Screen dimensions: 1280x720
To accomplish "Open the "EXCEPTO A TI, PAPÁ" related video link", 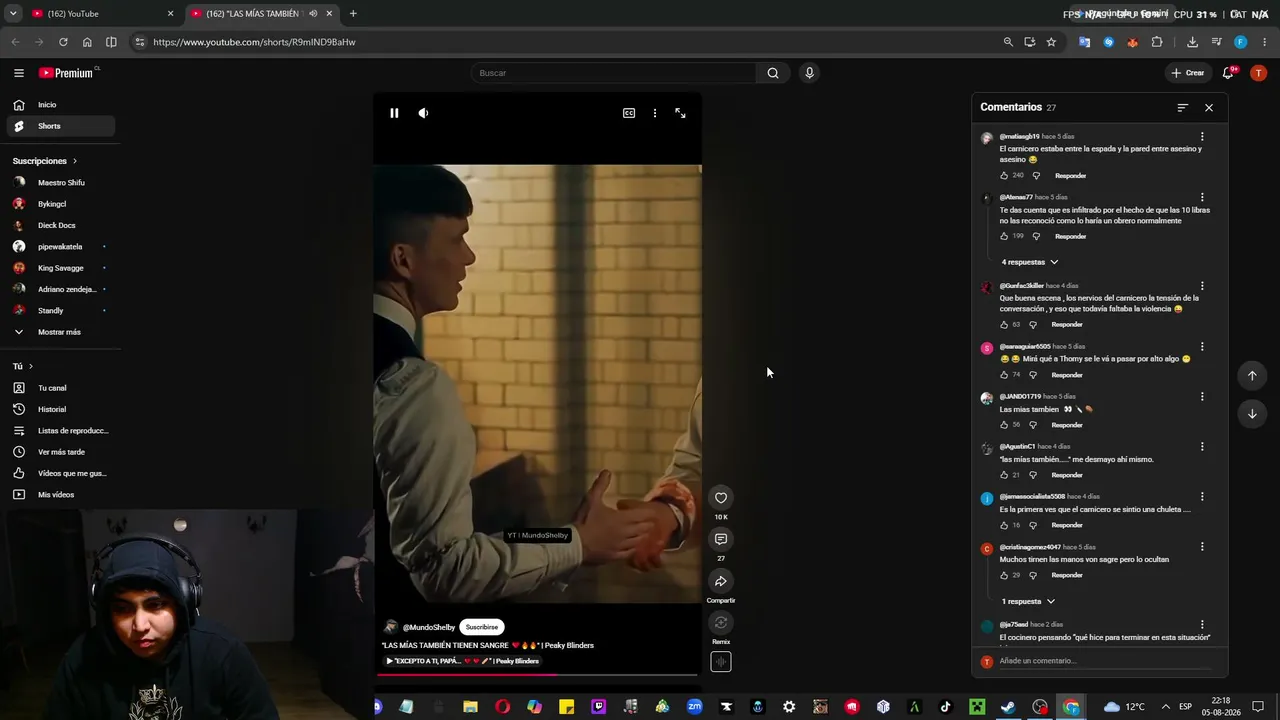I will [x=463, y=661].
